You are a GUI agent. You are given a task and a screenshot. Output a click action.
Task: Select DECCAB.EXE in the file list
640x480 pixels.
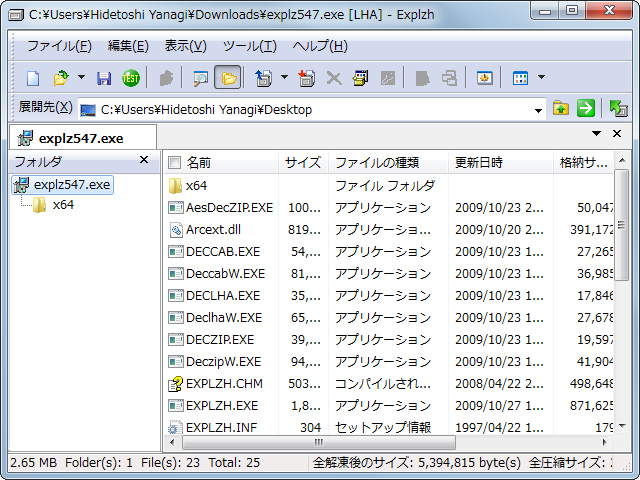[x=214, y=252]
